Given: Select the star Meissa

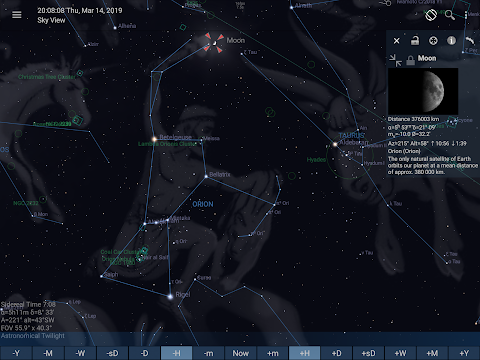Looking at the screenshot, I should pos(201,141).
